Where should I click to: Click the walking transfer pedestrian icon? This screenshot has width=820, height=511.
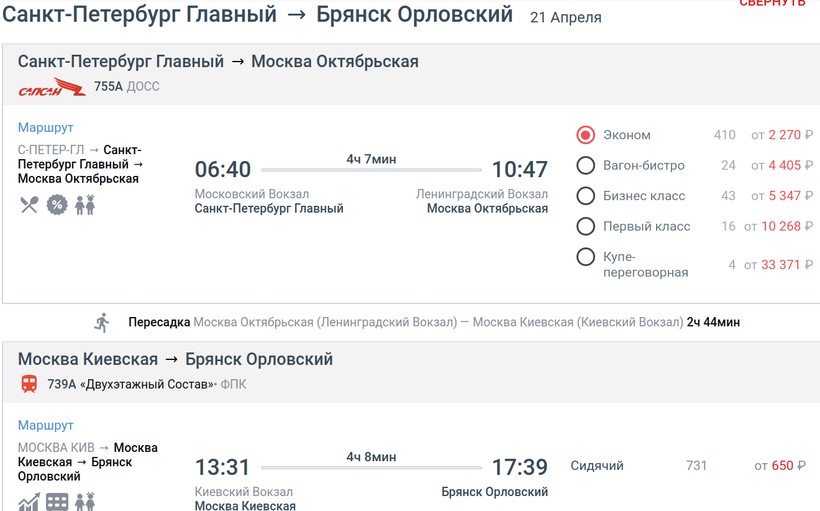coord(102,322)
